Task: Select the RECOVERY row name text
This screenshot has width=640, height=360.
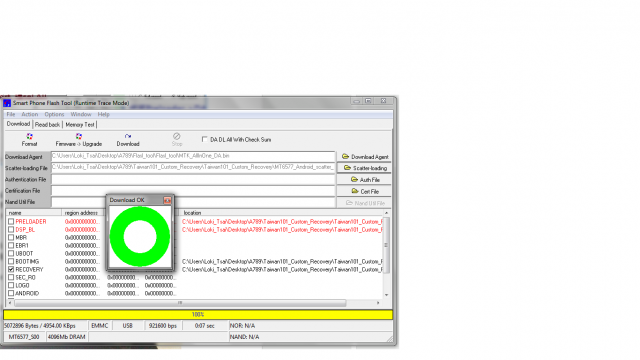Action: [x=29, y=269]
